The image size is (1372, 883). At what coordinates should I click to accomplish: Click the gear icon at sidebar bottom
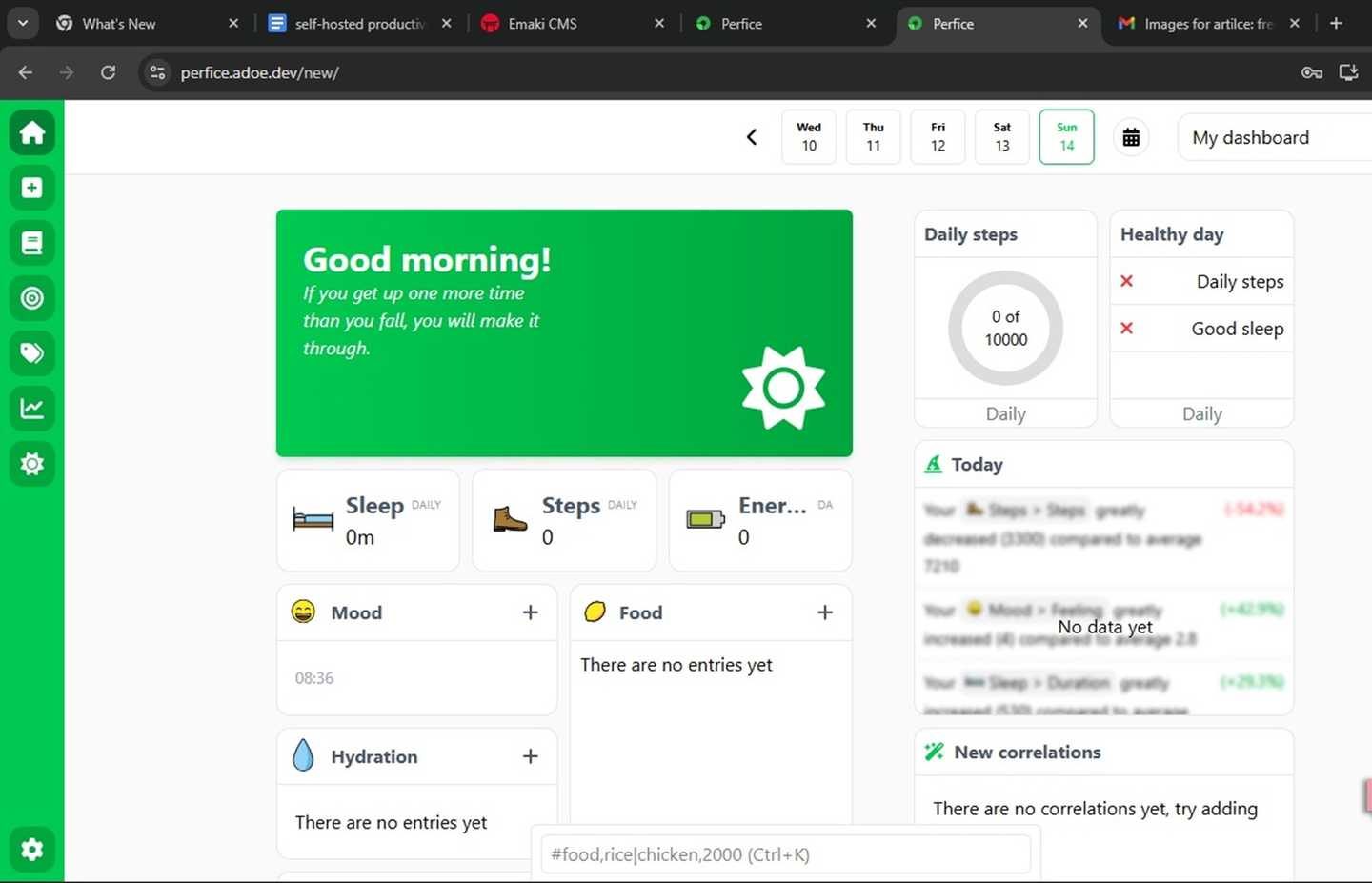click(31, 849)
